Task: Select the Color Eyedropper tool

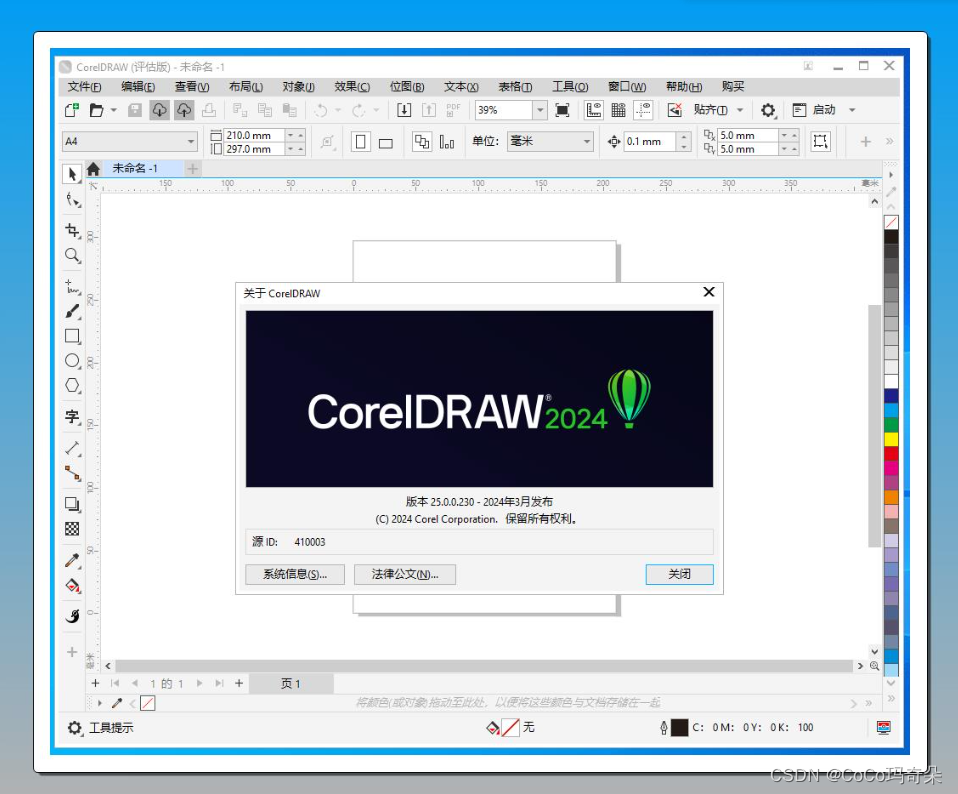Action: click(73, 560)
